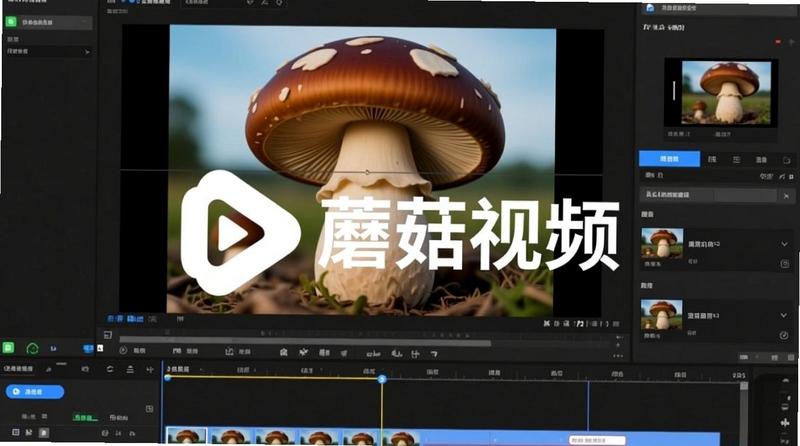800x446 pixels.
Task: Click the last icon in the edit toolbar
Action: pyautogui.click(x=434, y=354)
